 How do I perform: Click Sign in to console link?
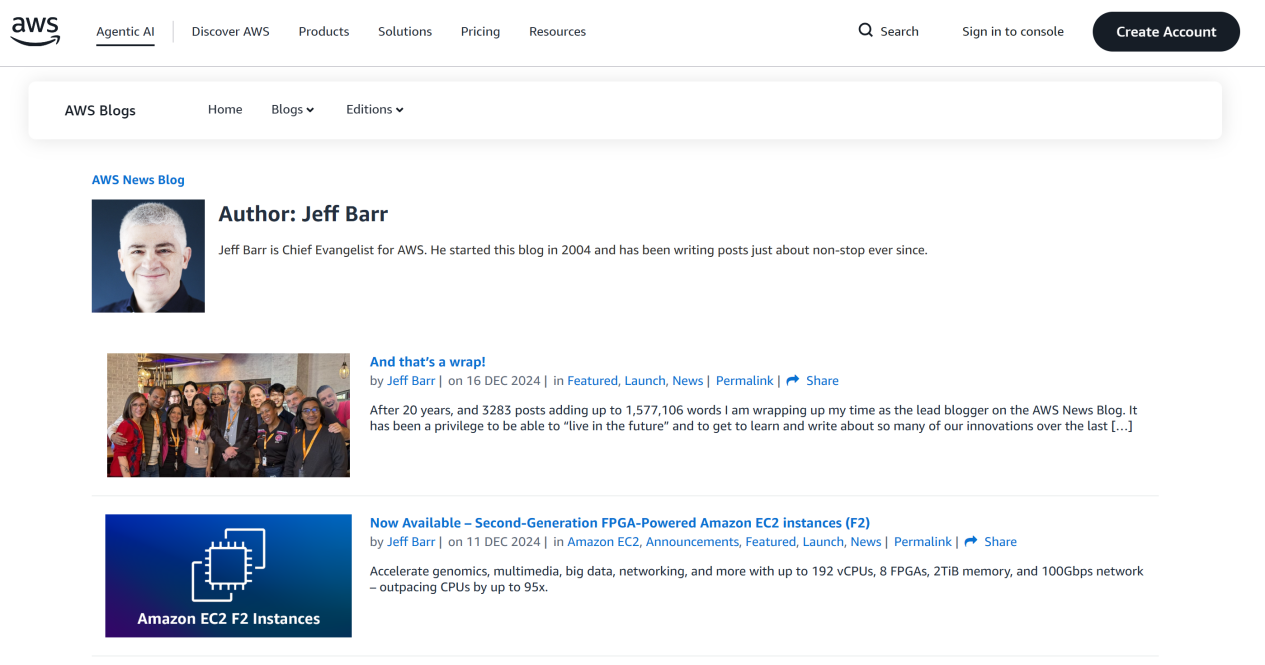point(1012,32)
